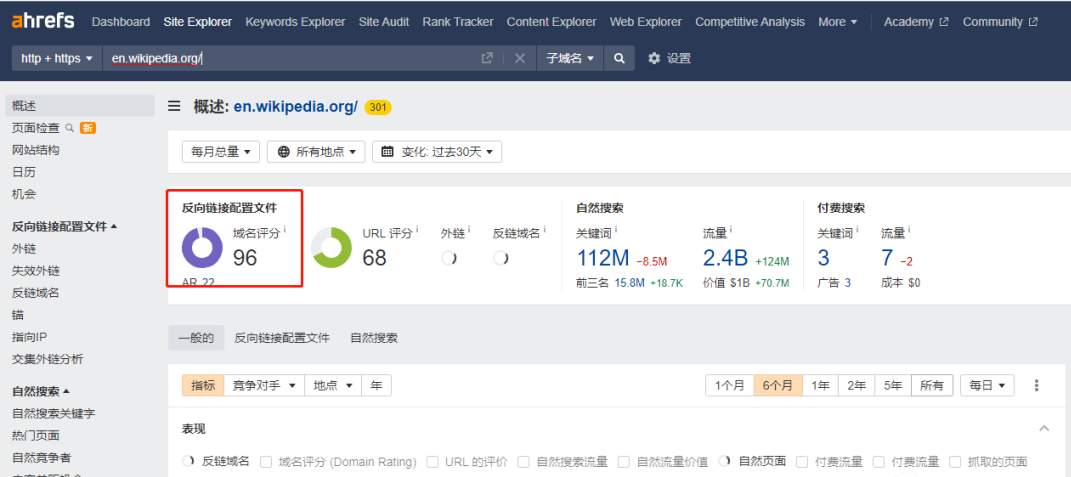Click the calendar icon in 变化 filter

point(387,152)
